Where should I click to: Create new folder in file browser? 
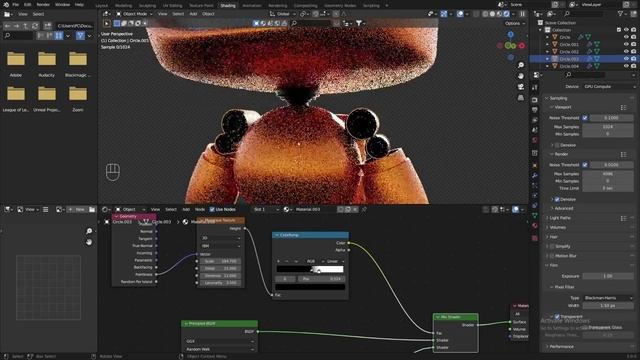pos(47,26)
